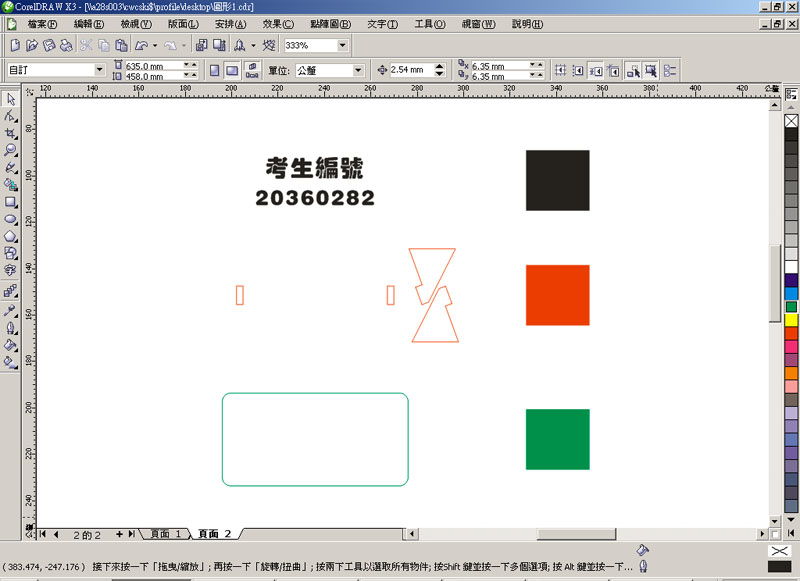
Task: Select the Pick tool in the toolbox
Action: (10, 99)
